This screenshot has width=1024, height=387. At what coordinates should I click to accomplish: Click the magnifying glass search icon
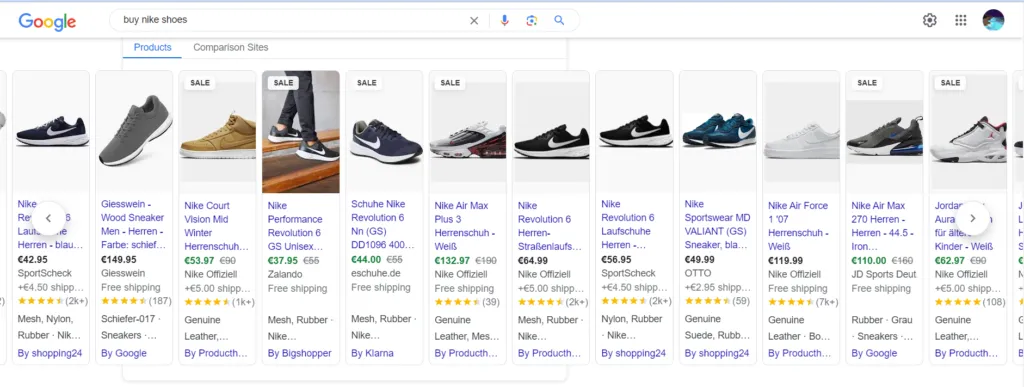tap(559, 20)
